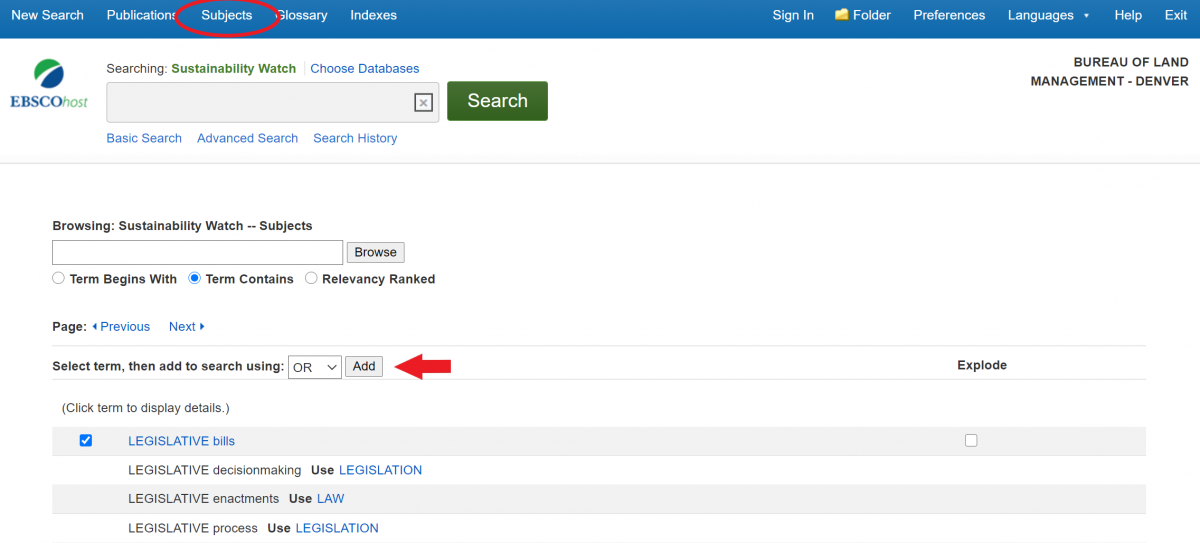
Task: Check the LEGISLATIVE bills checkbox
Action: click(x=85, y=440)
